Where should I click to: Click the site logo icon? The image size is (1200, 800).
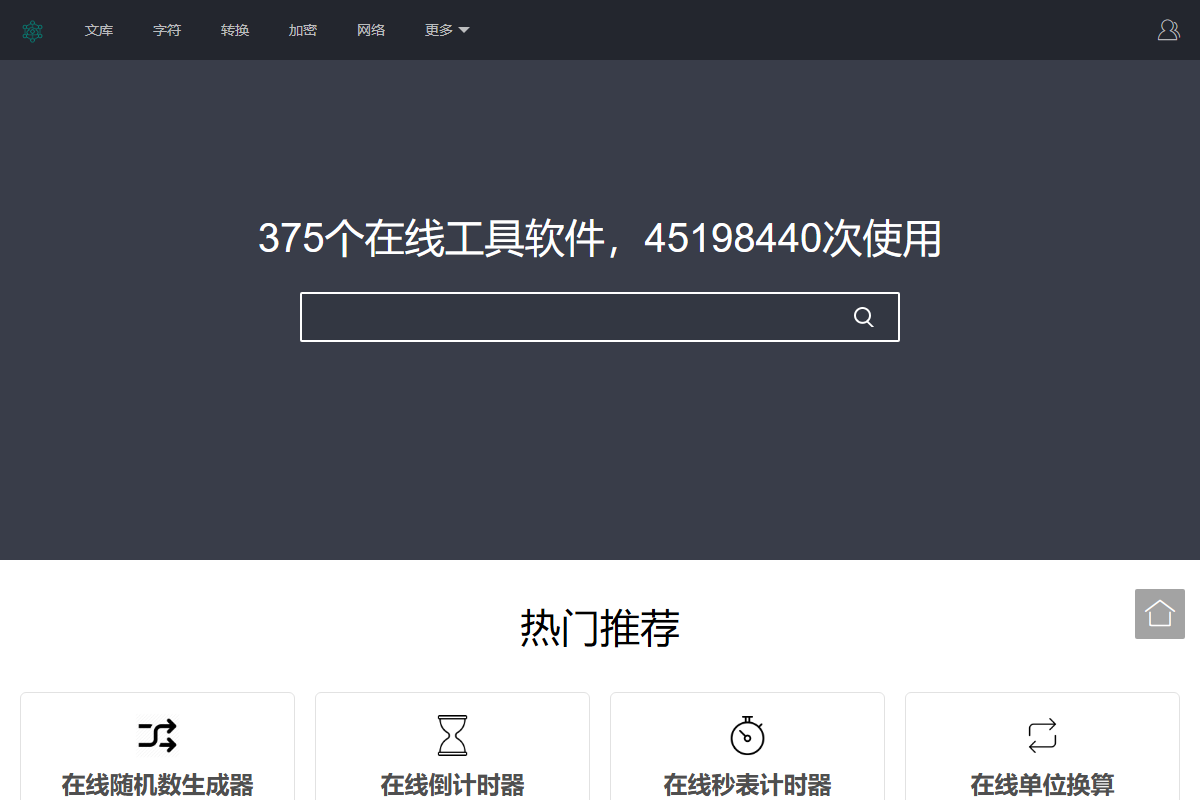pos(33,30)
